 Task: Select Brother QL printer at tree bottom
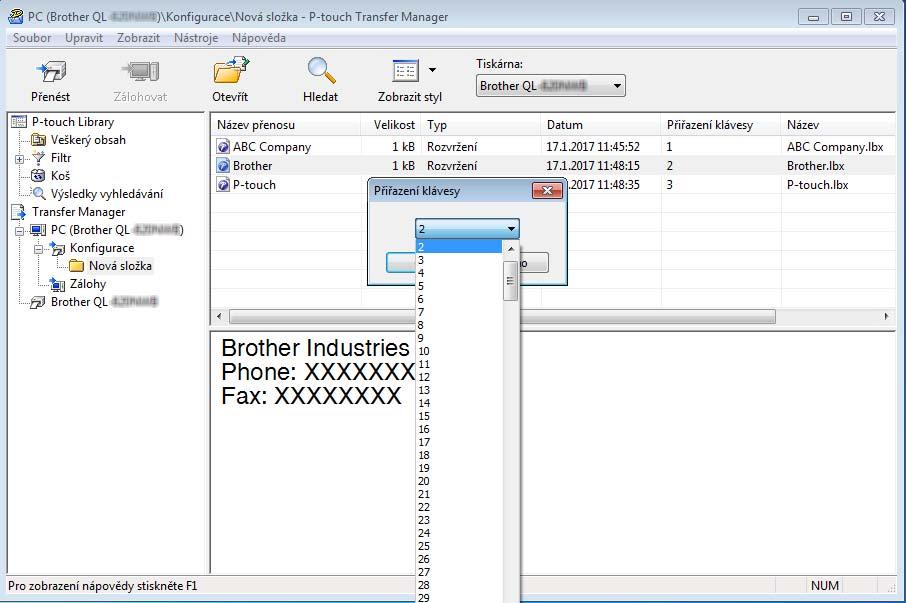coord(104,302)
